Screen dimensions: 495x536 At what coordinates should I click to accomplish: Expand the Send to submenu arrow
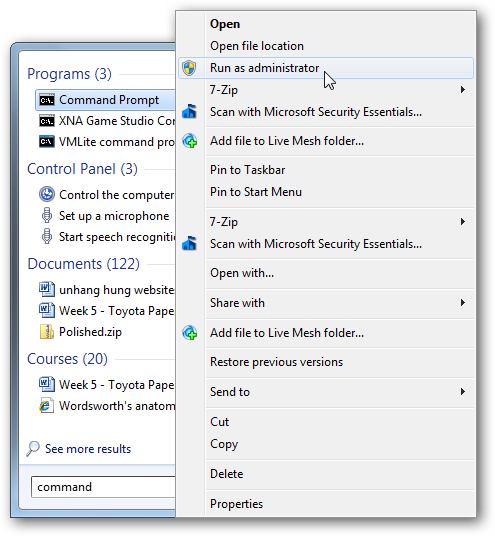[x=463, y=391]
